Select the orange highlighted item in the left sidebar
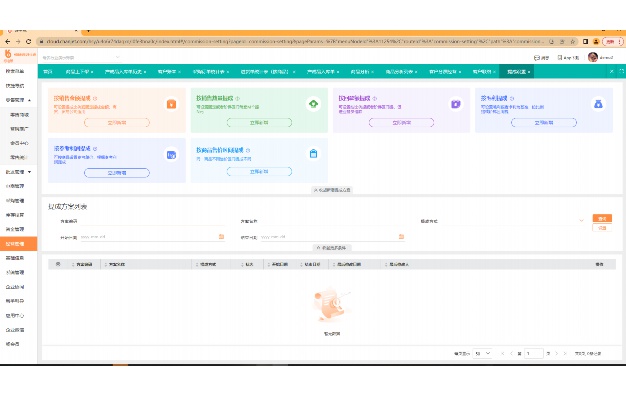 pyautogui.click(x=18, y=244)
